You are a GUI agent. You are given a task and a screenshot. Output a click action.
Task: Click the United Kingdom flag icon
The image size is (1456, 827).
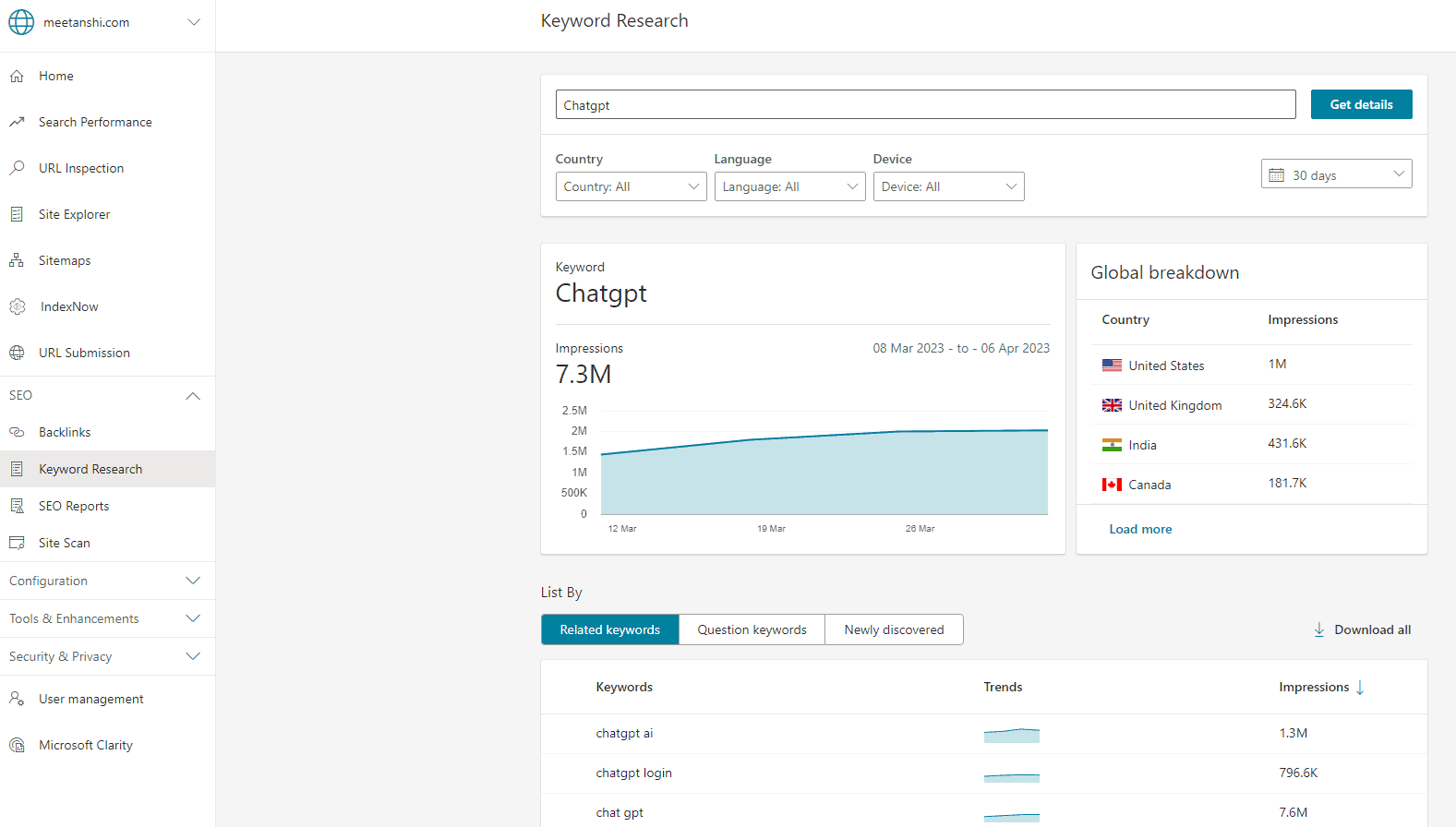(1112, 405)
